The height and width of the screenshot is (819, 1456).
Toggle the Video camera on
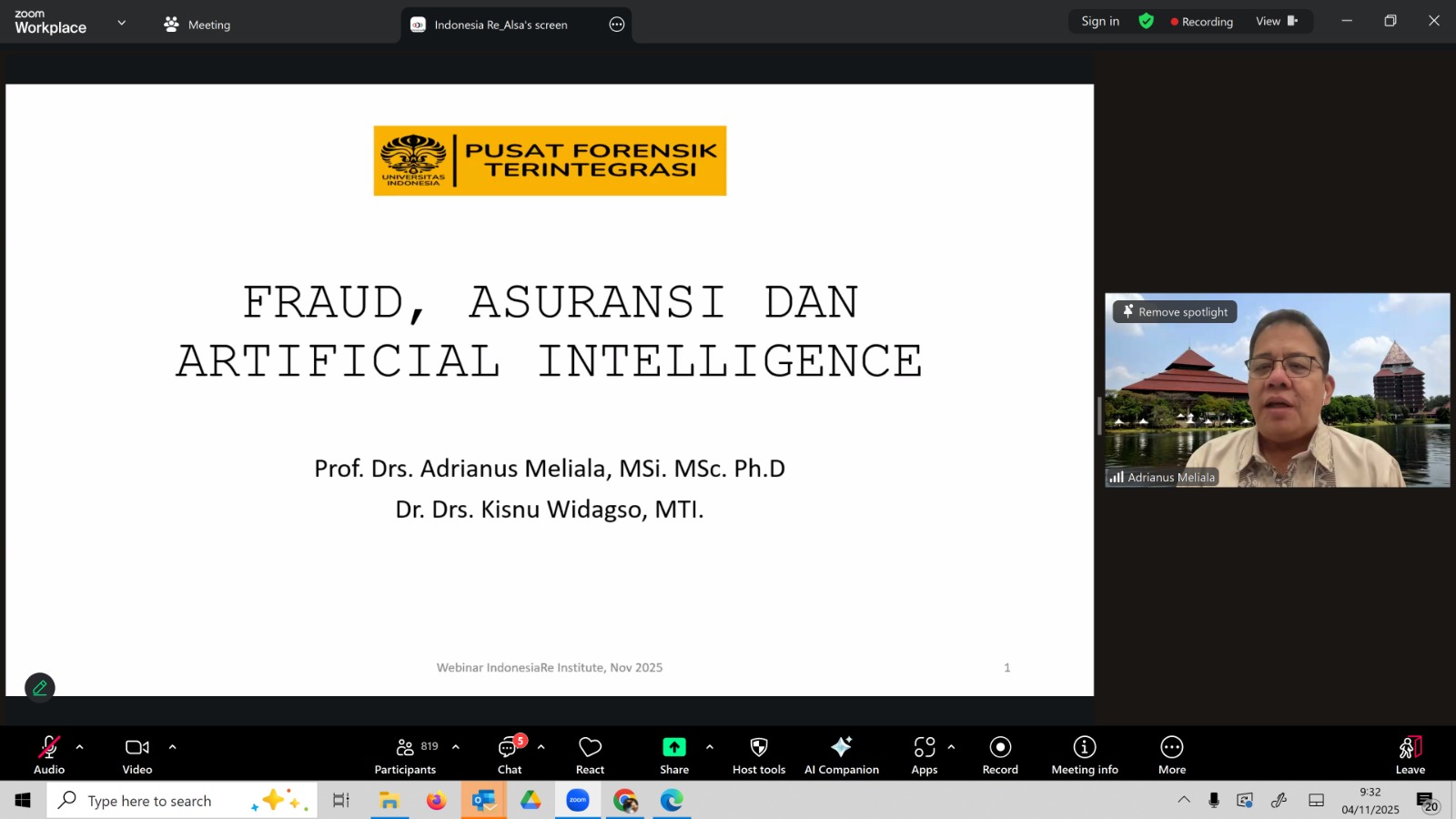pyautogui.click(x=137, y=754)
